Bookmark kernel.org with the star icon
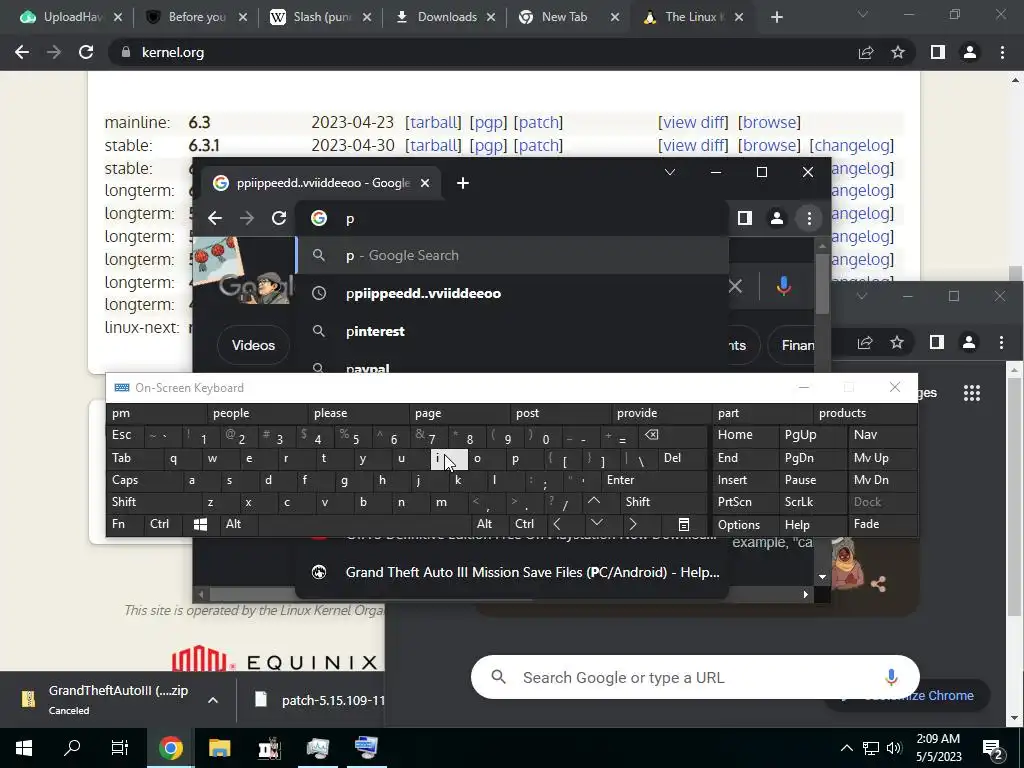 [898, 52]
